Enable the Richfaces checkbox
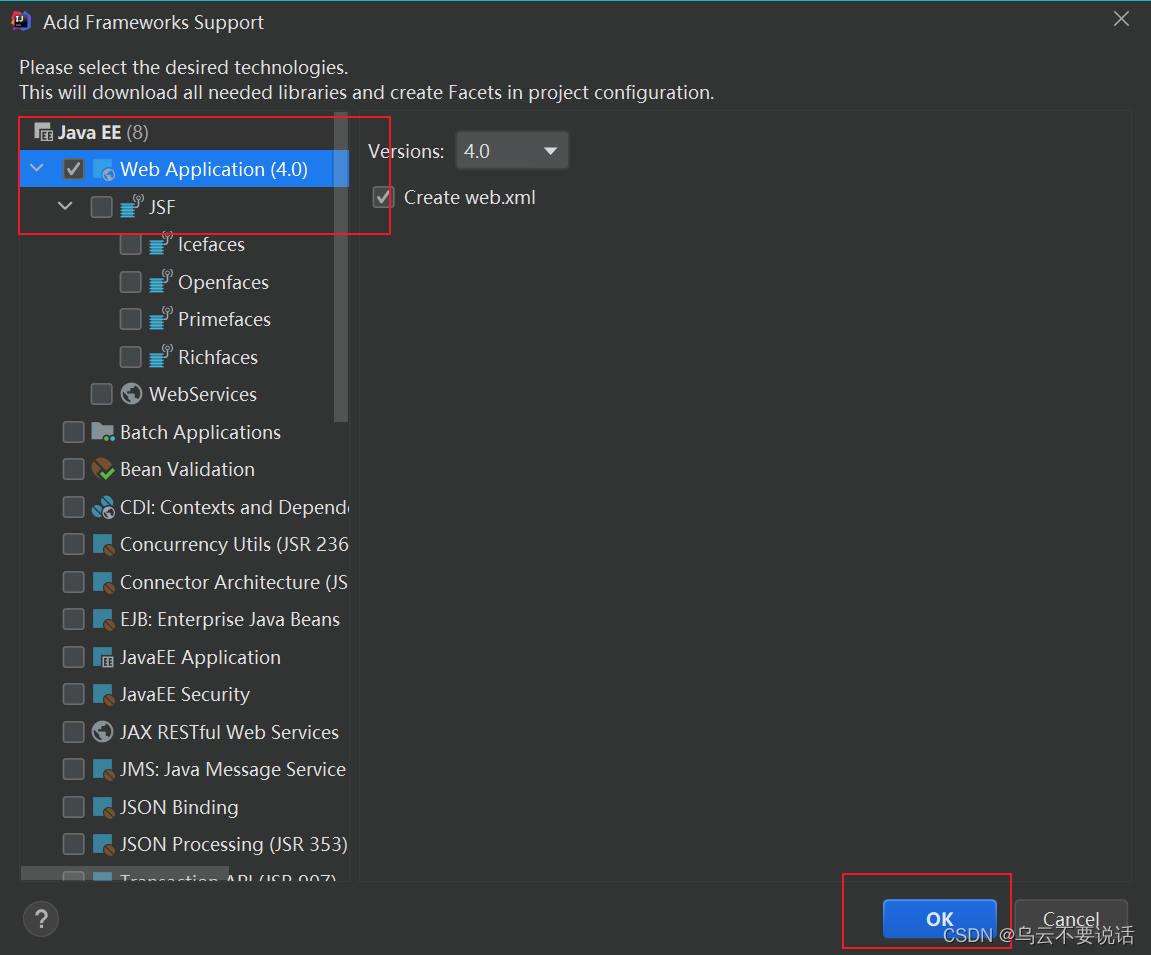 [131, 357]
